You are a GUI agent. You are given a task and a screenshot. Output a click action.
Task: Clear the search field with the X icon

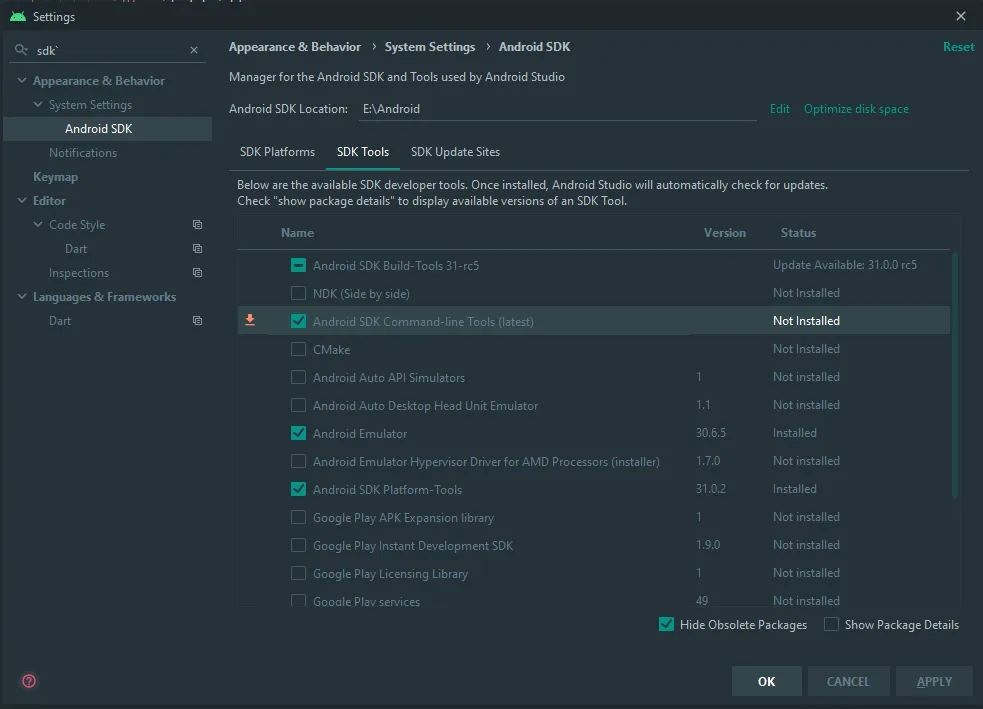click(194, 50)
